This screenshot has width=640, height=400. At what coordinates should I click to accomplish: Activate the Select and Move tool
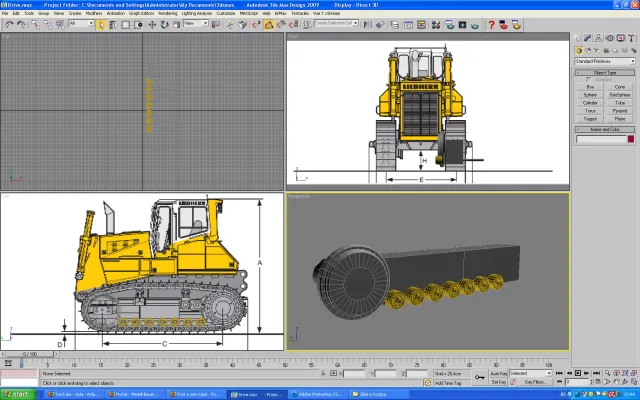pyautogui.click(x=152, y=25)
